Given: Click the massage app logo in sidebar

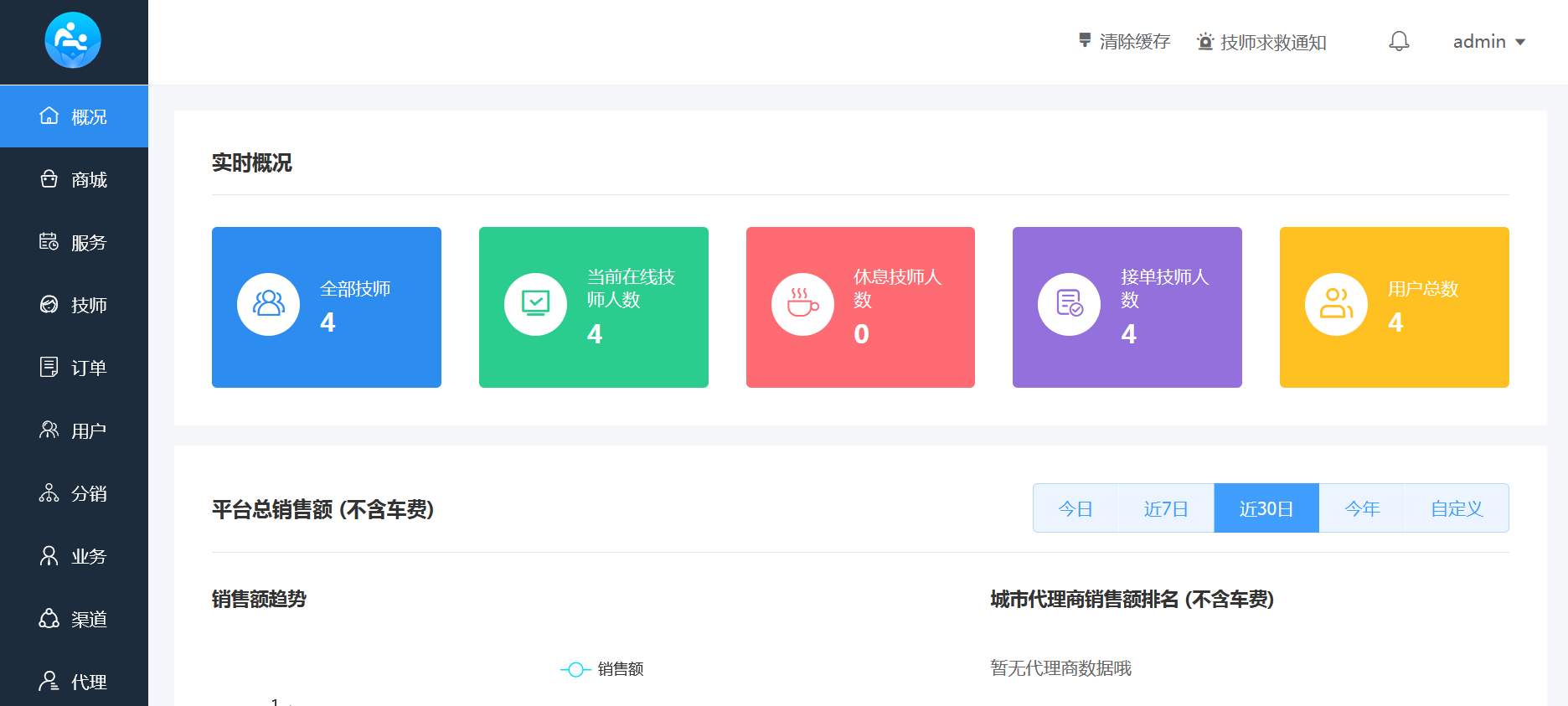Looking at the screenshot, I should 73,40.
